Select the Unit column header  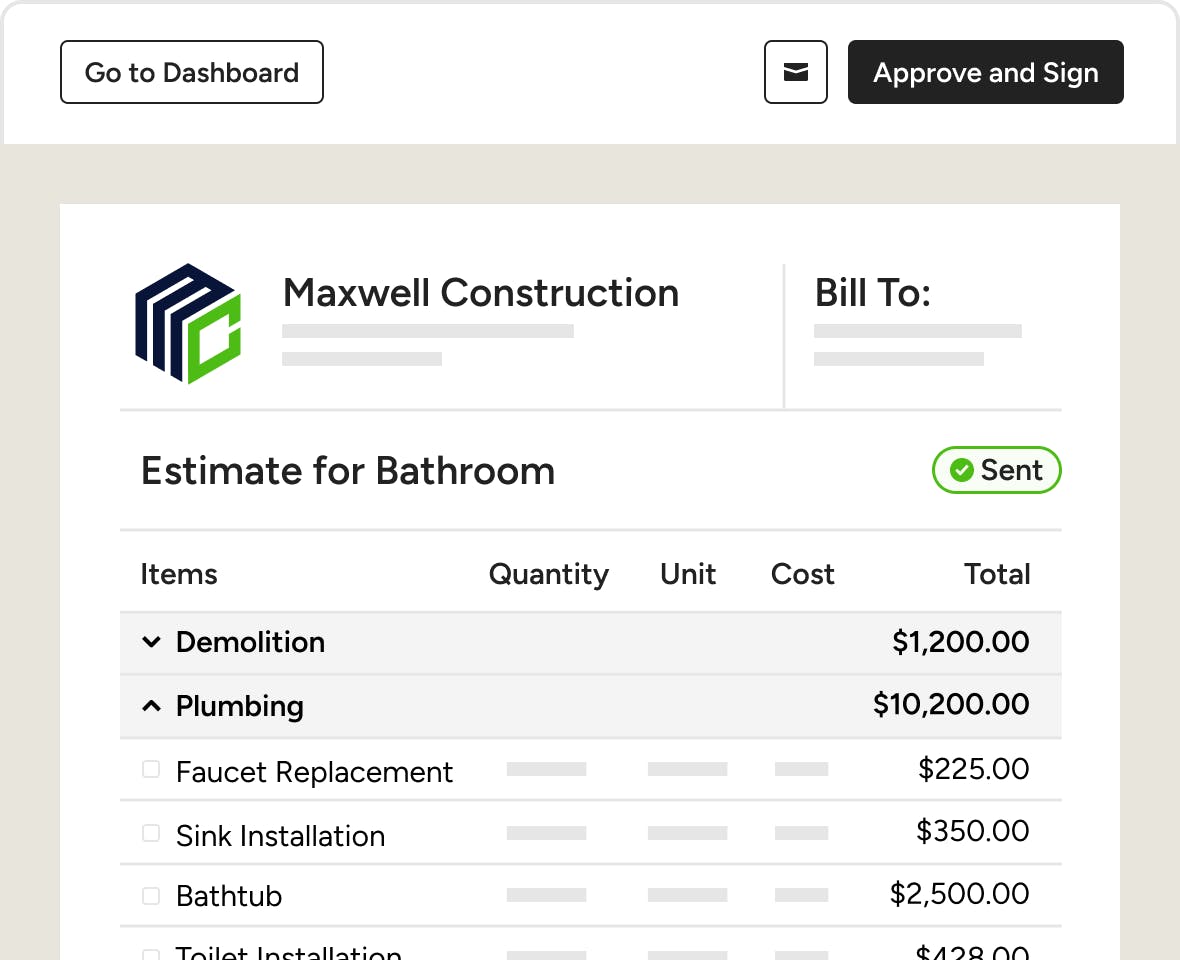(688, 574)
